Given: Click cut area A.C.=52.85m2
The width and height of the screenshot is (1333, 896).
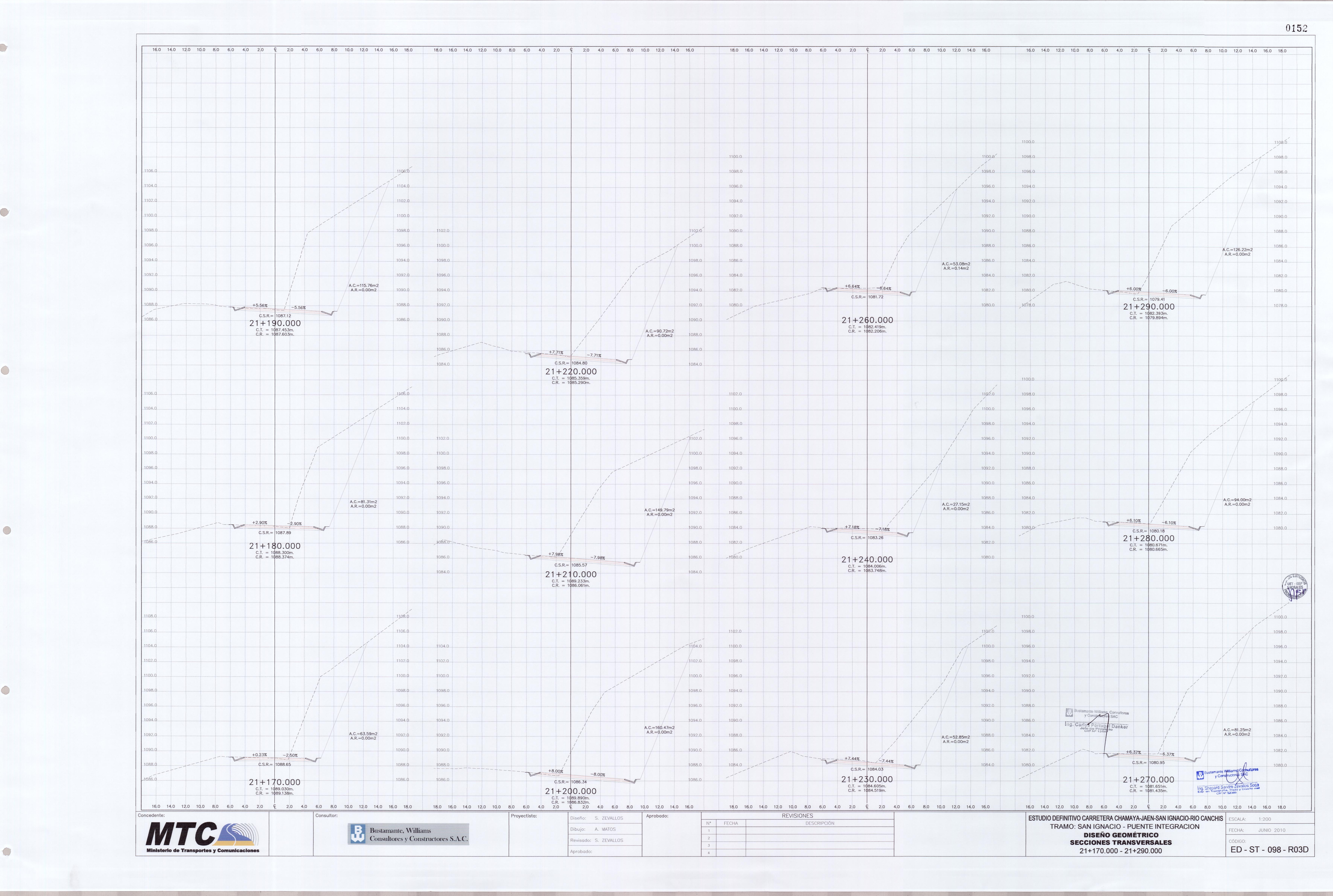Looking at the screenshot, I should click(956, 737).
